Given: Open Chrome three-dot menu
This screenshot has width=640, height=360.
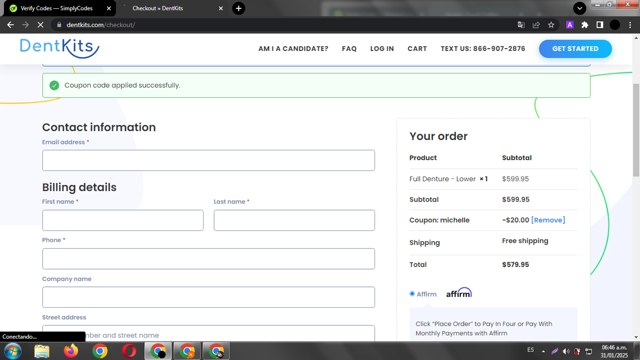Looking at the screenshot, I should pyautogui.click(x=630, y=25).
